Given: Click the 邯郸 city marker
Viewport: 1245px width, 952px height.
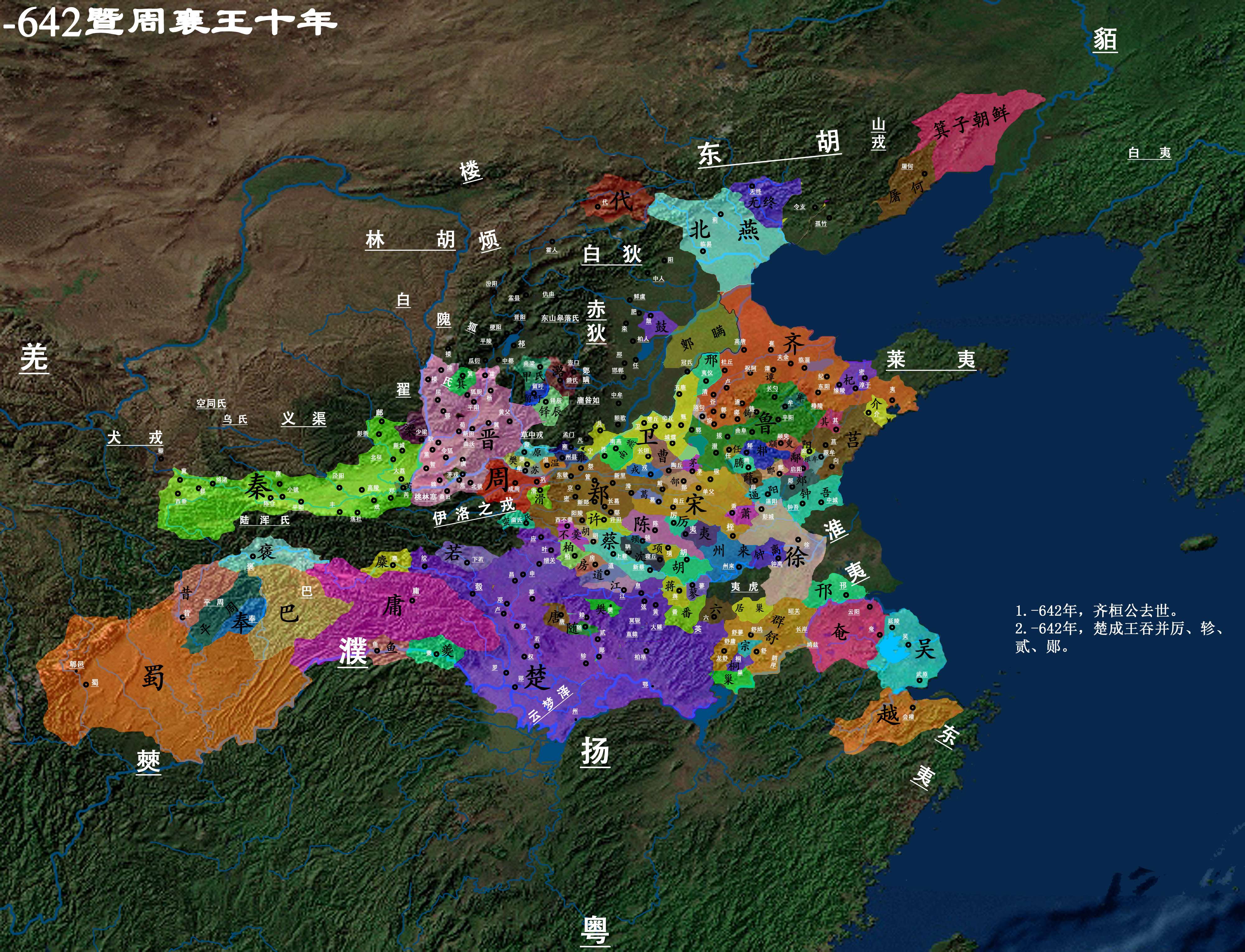Looking at the screenshot, I should tap(624, 378).
